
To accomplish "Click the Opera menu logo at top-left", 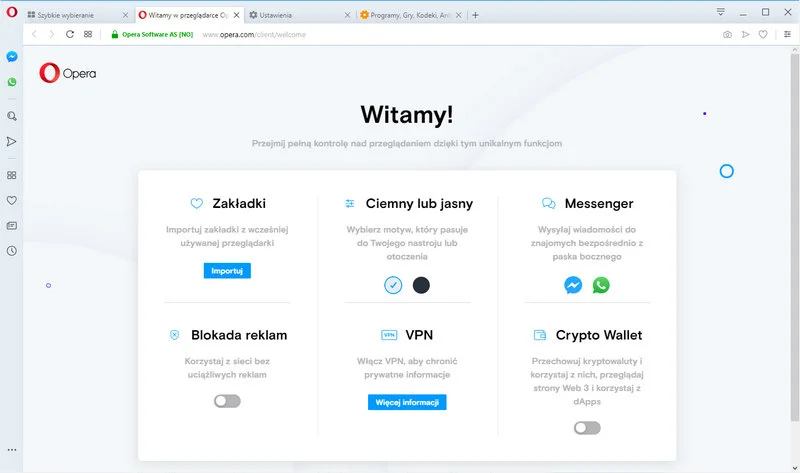I will (11, 13).
